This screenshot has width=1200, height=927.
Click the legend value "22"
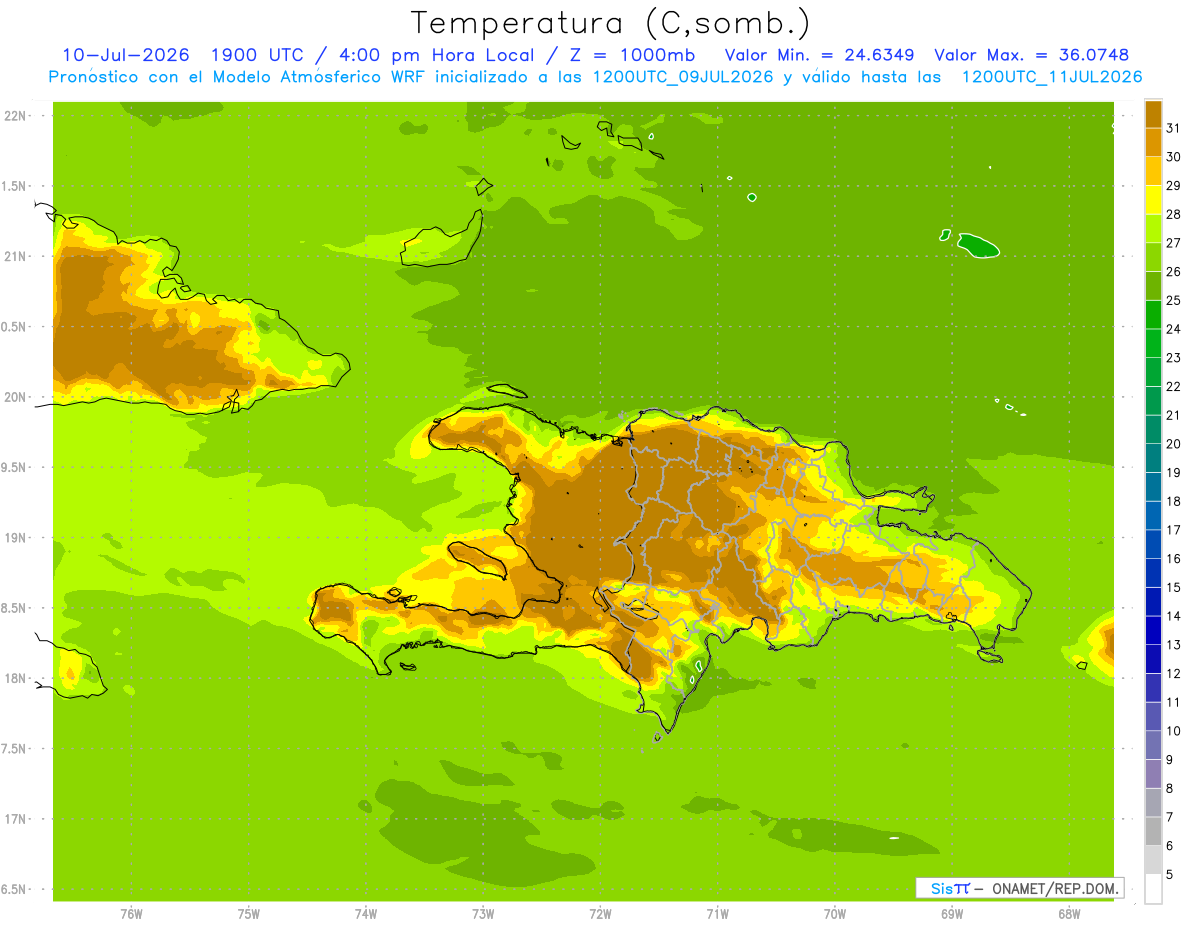coord(1174,386)
